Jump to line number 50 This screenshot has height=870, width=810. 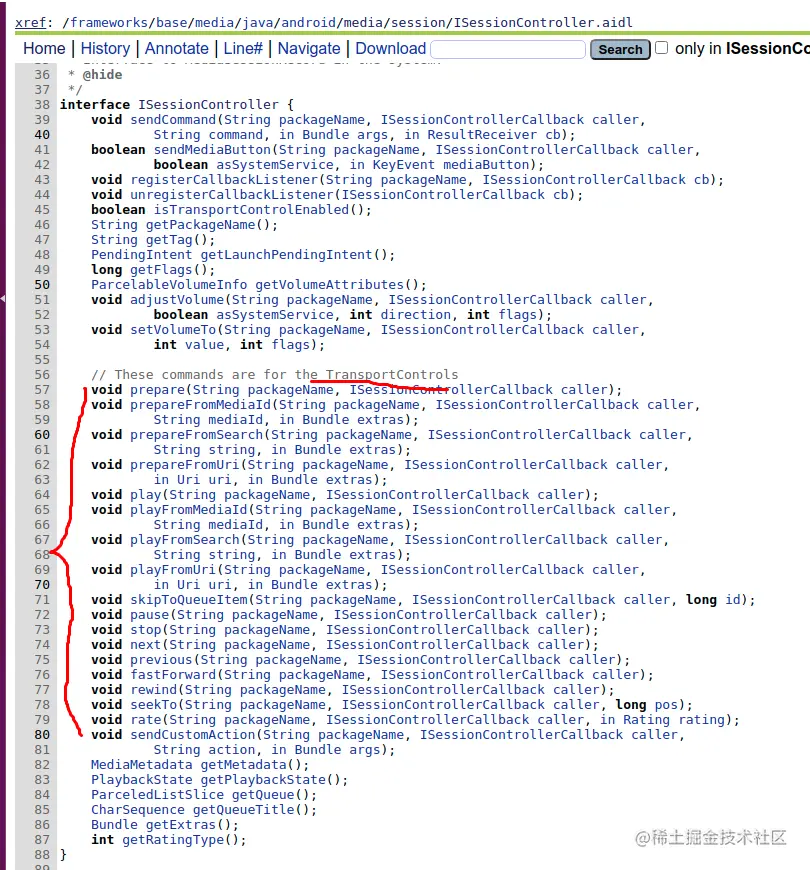(42, 285)
